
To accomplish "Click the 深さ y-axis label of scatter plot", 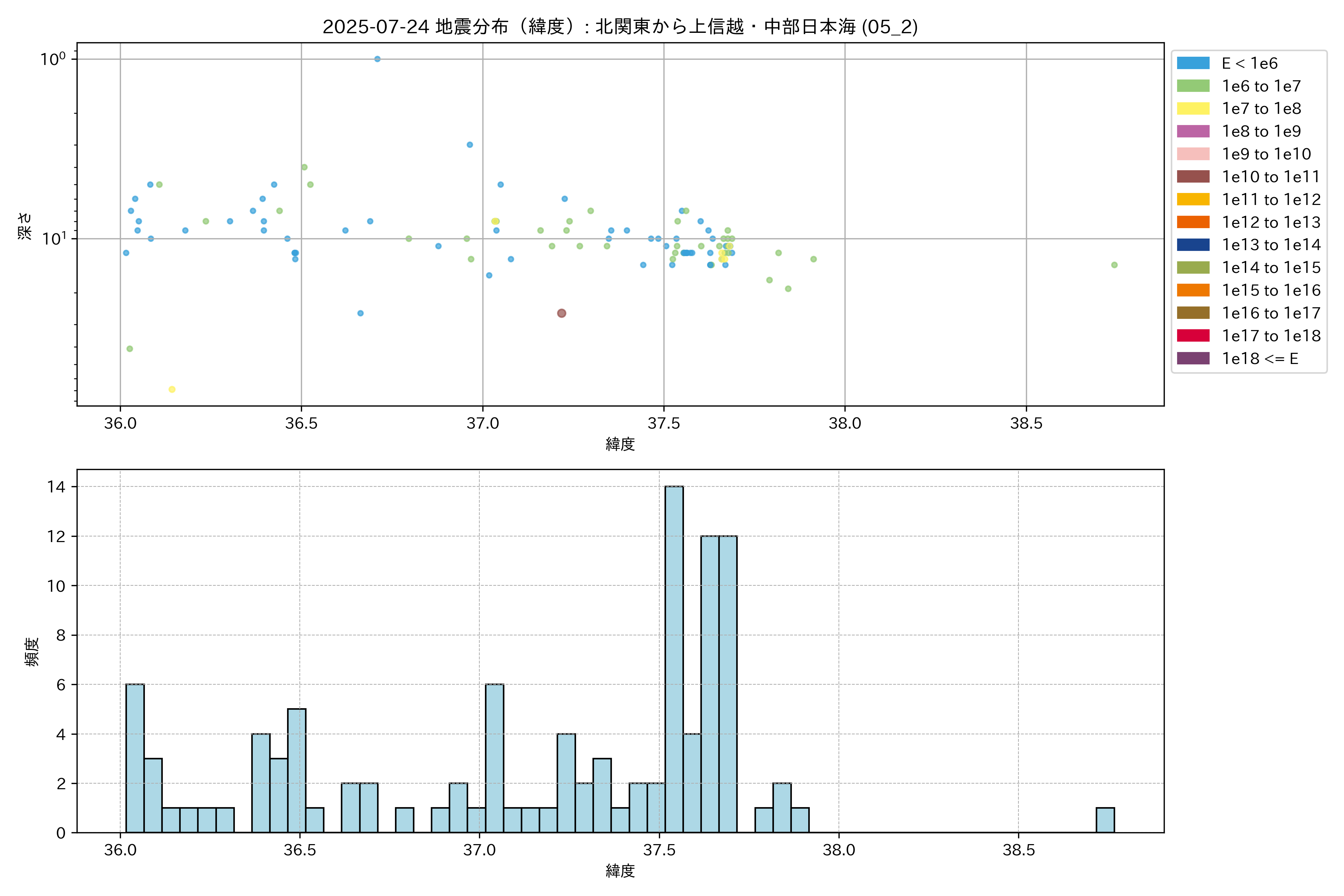I will click(x=25, y=226).
